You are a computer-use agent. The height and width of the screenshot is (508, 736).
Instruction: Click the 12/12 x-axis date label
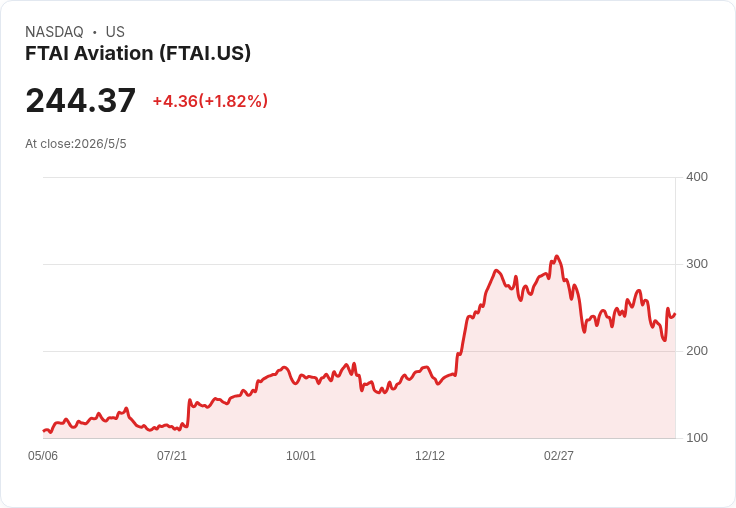(430, 456)
